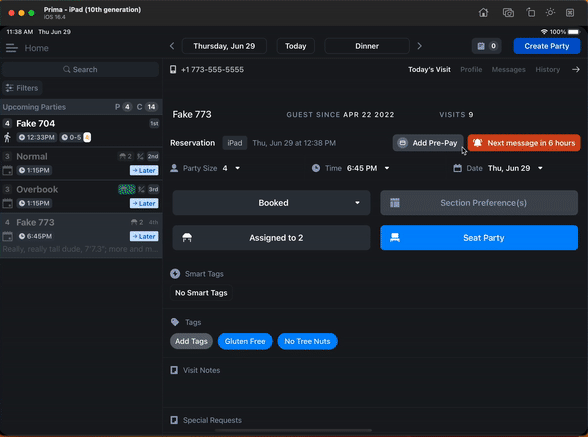This screenshot has height=437, width=588.
Task: Open the Filters option
Action: pyautogui.click(x=22, y=88)
